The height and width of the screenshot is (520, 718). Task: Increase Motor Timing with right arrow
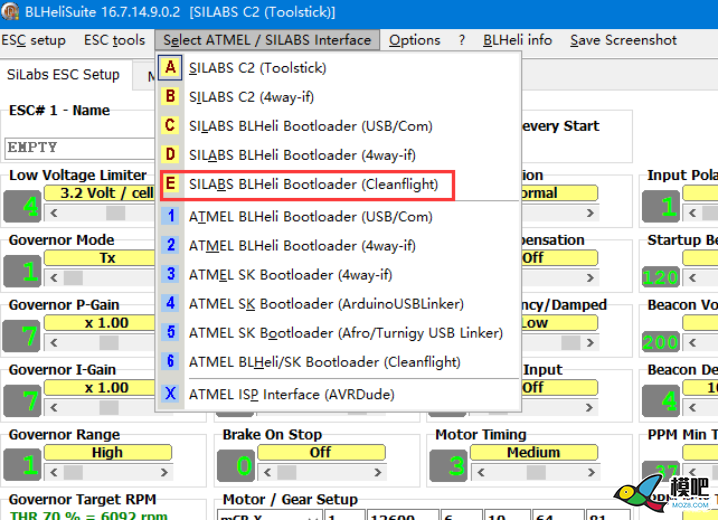coord(591,472)
